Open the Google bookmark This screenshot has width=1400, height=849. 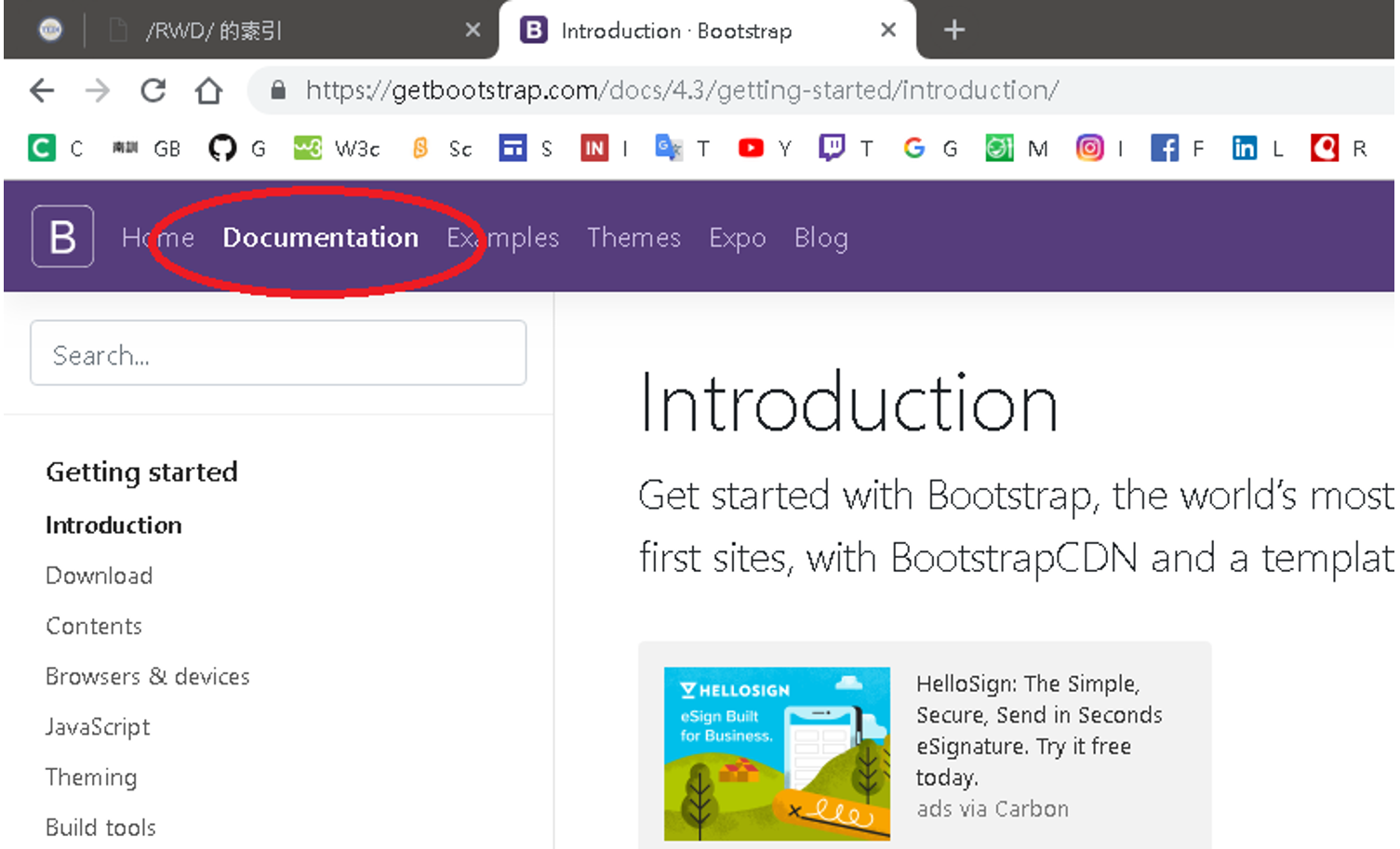point(930,148)
